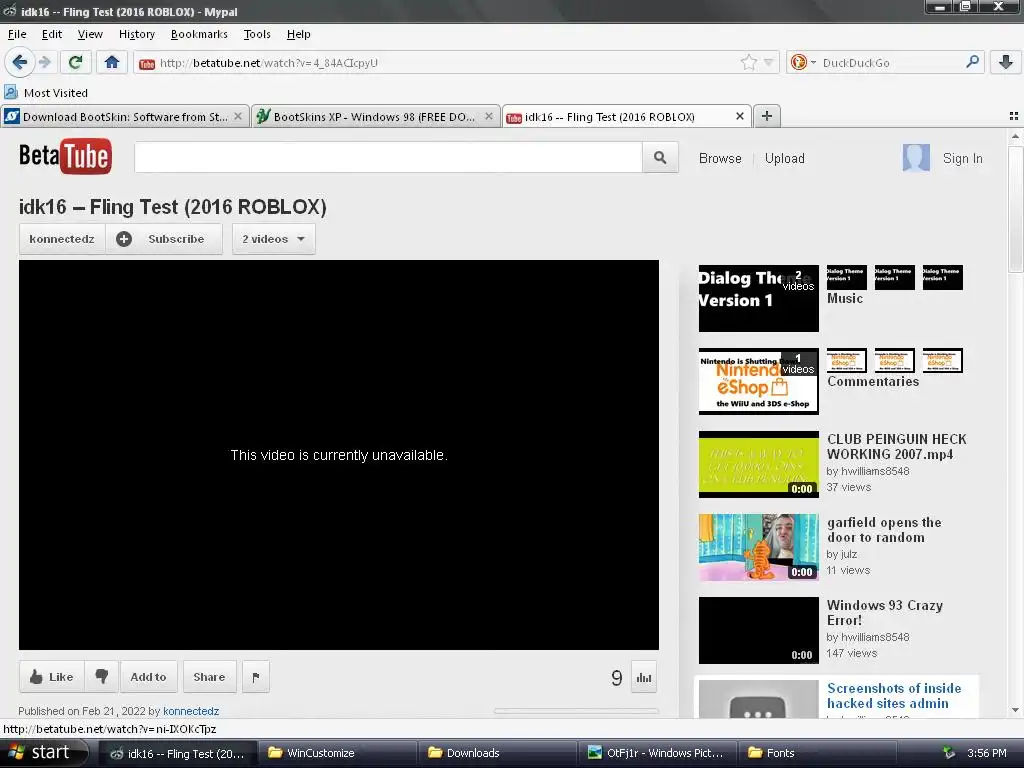
Task: Open the Tools menu
Action: 257,34
